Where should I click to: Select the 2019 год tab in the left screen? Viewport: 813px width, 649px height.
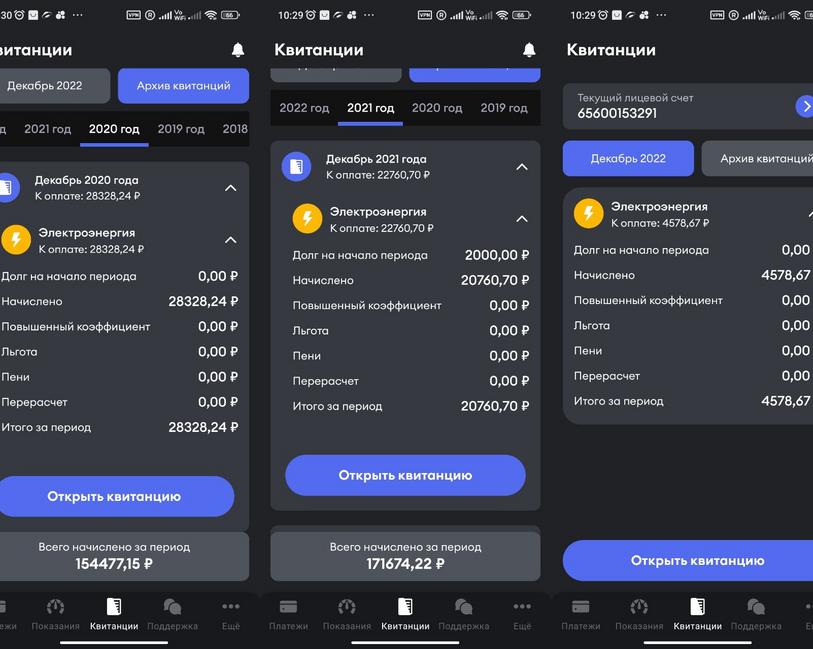[181, 129]
